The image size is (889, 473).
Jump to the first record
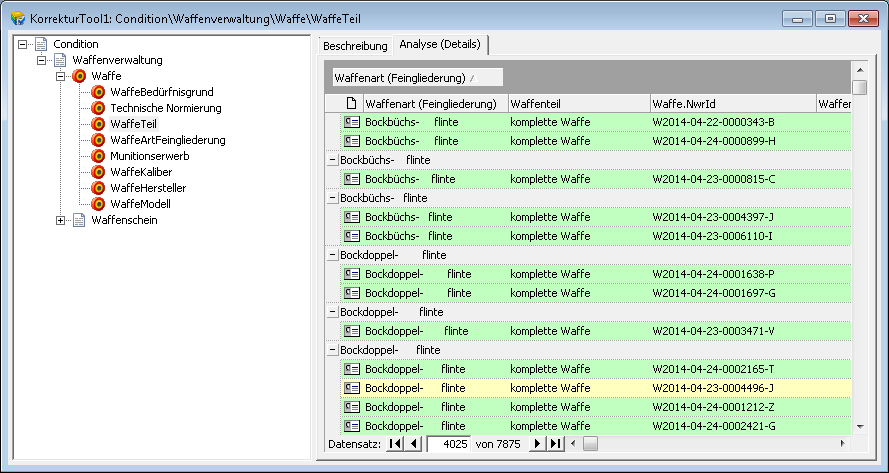[x=394, y=443]
